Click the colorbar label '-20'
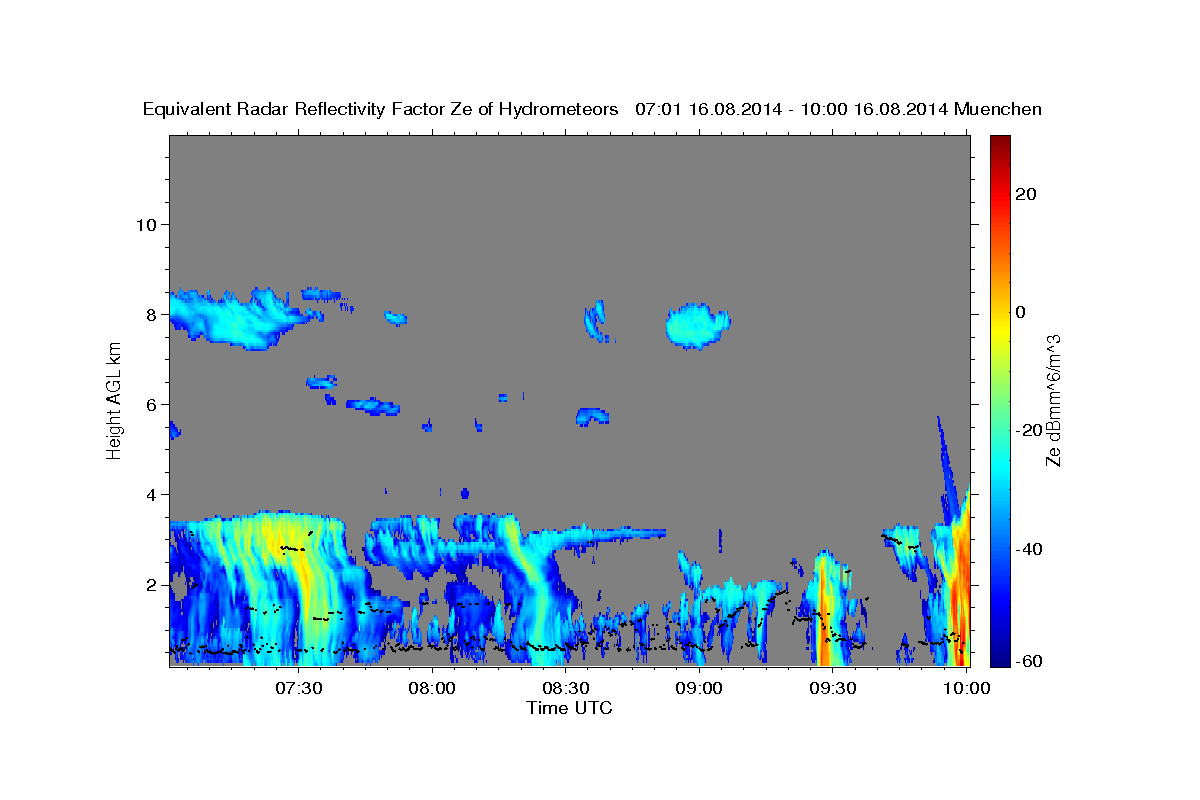The width and height of the screenshot is (1200, 800). [1027, 430]
